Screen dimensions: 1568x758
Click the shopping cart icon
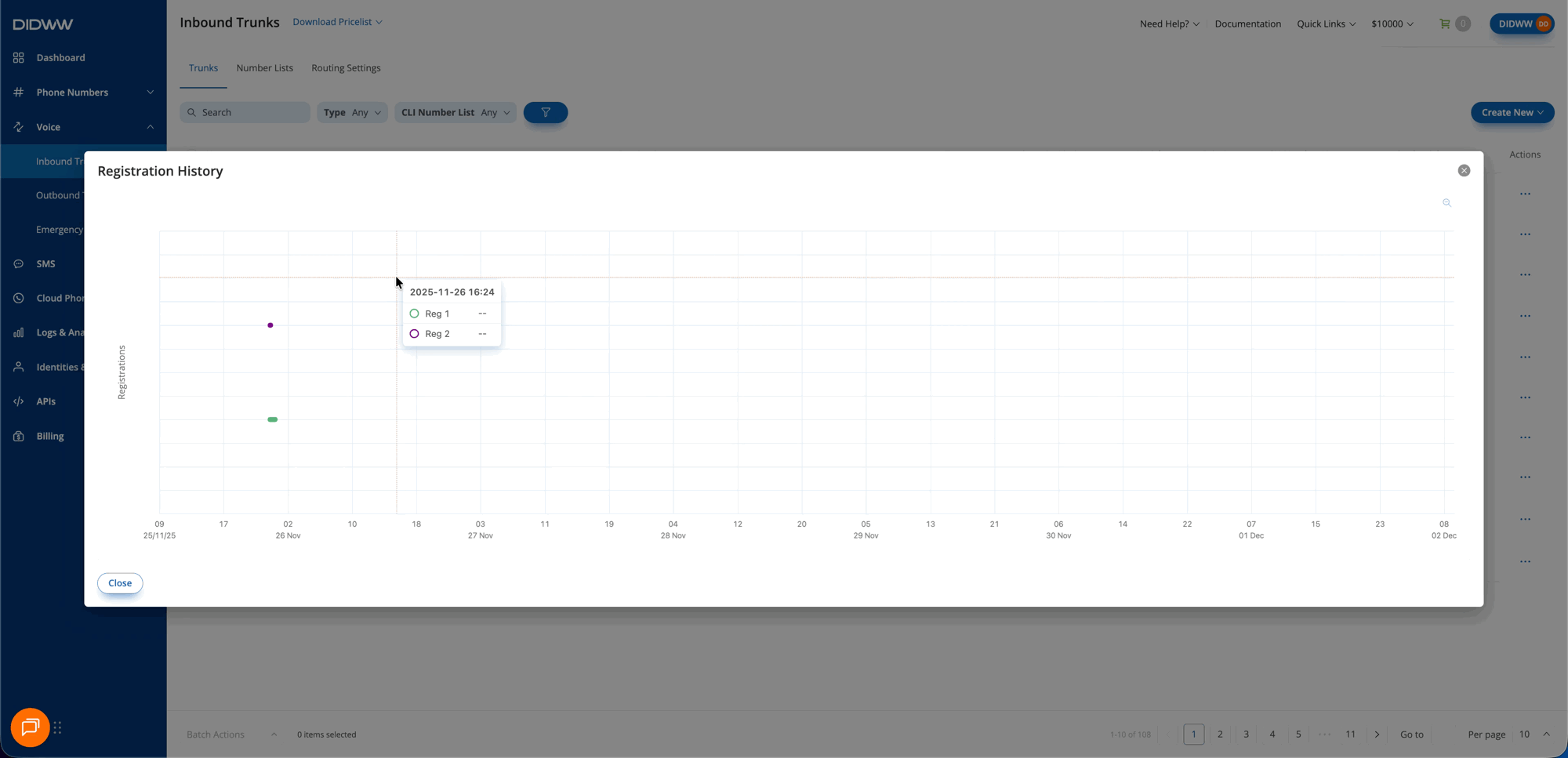1444,24
